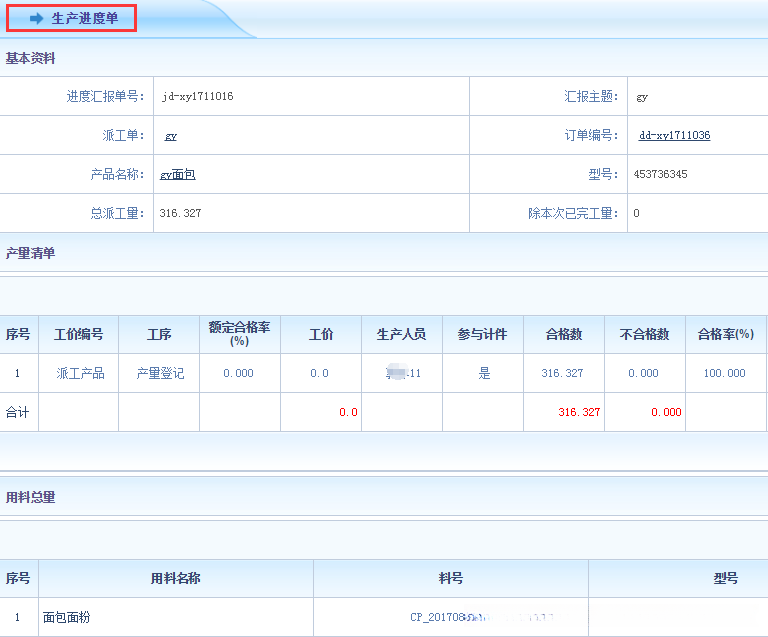This screenshot has height=637, width=768.
Task: Click the 基本资料 section header
Action: tap(30, 58)
